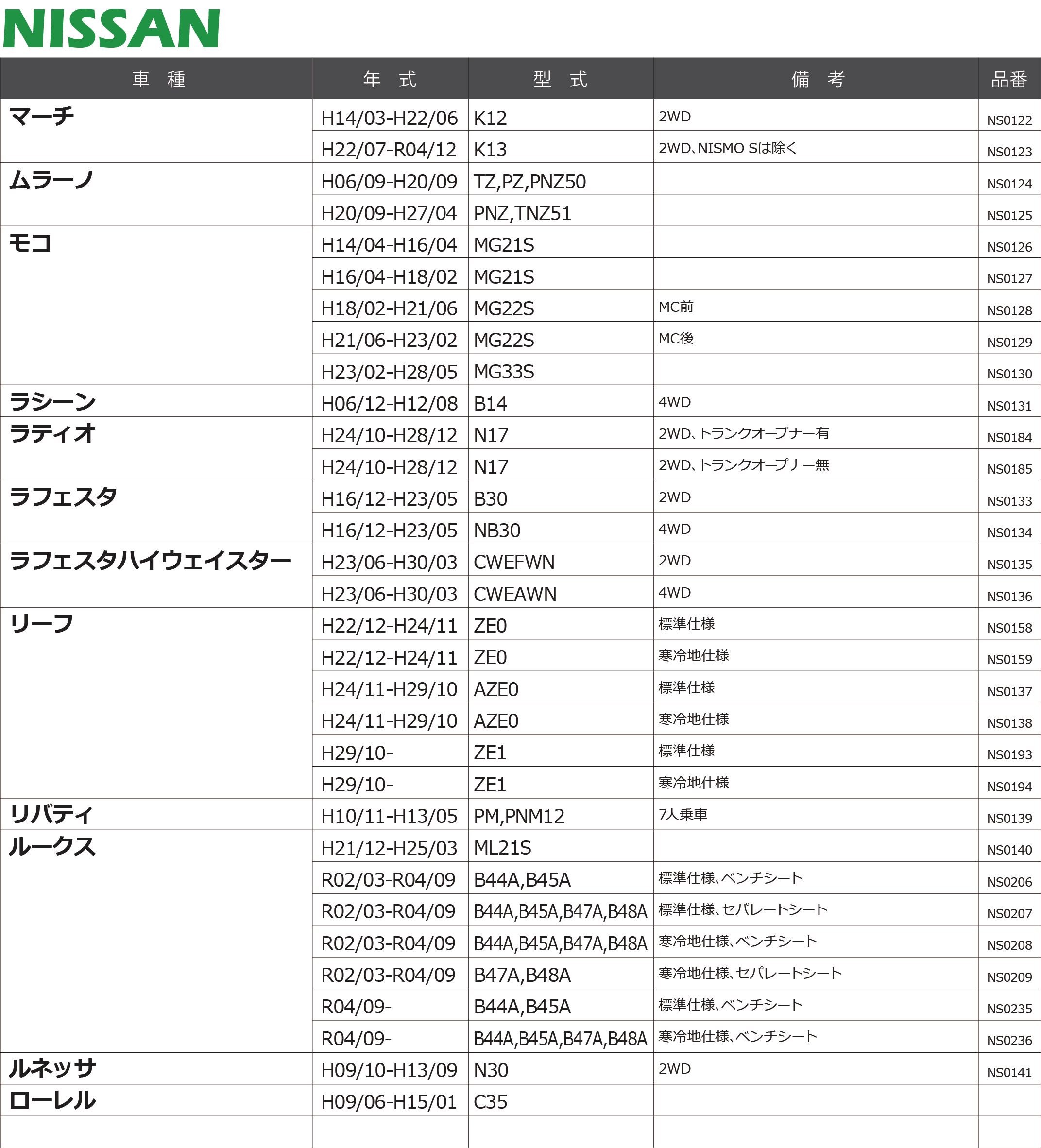Click the 7人乗車 remark for リバティ
This screenshot has height=1148, width=1041.
[683, 815]
